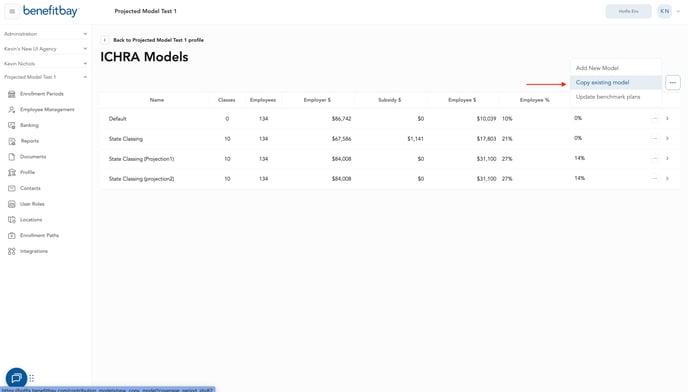Click State Classing (projection2) row dash action

[x=655, y=179]
